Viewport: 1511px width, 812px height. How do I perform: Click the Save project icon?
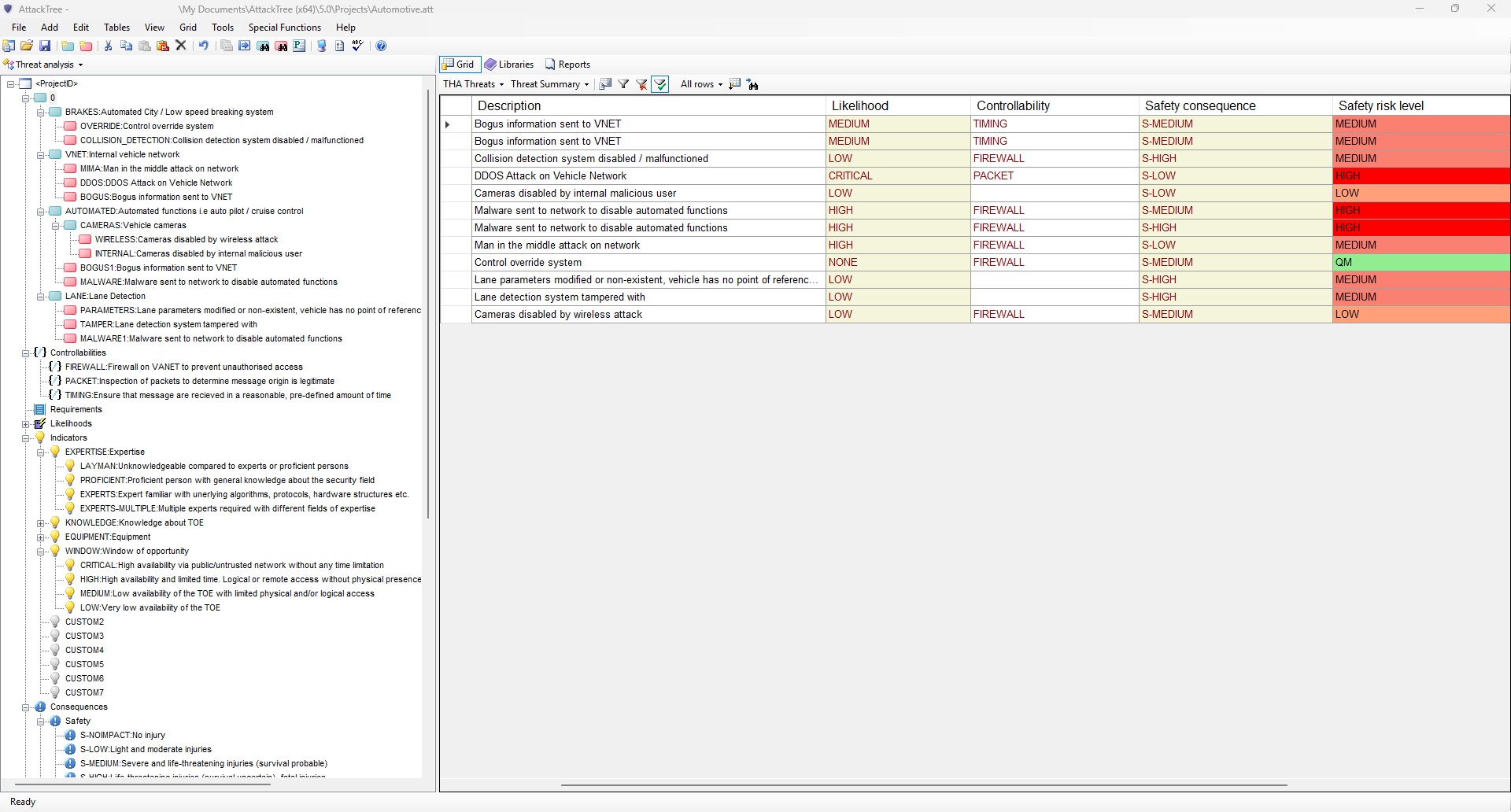point(45,46)
